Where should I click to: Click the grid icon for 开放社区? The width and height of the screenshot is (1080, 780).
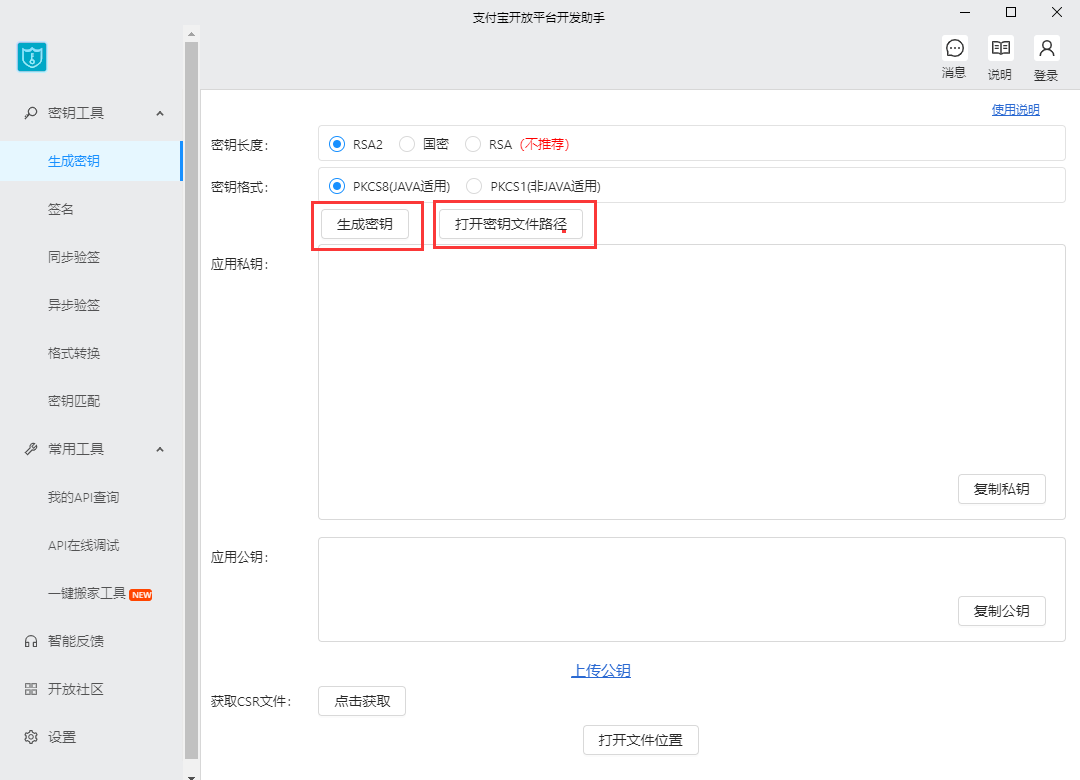pyautogui.click(x=30, y=689)
